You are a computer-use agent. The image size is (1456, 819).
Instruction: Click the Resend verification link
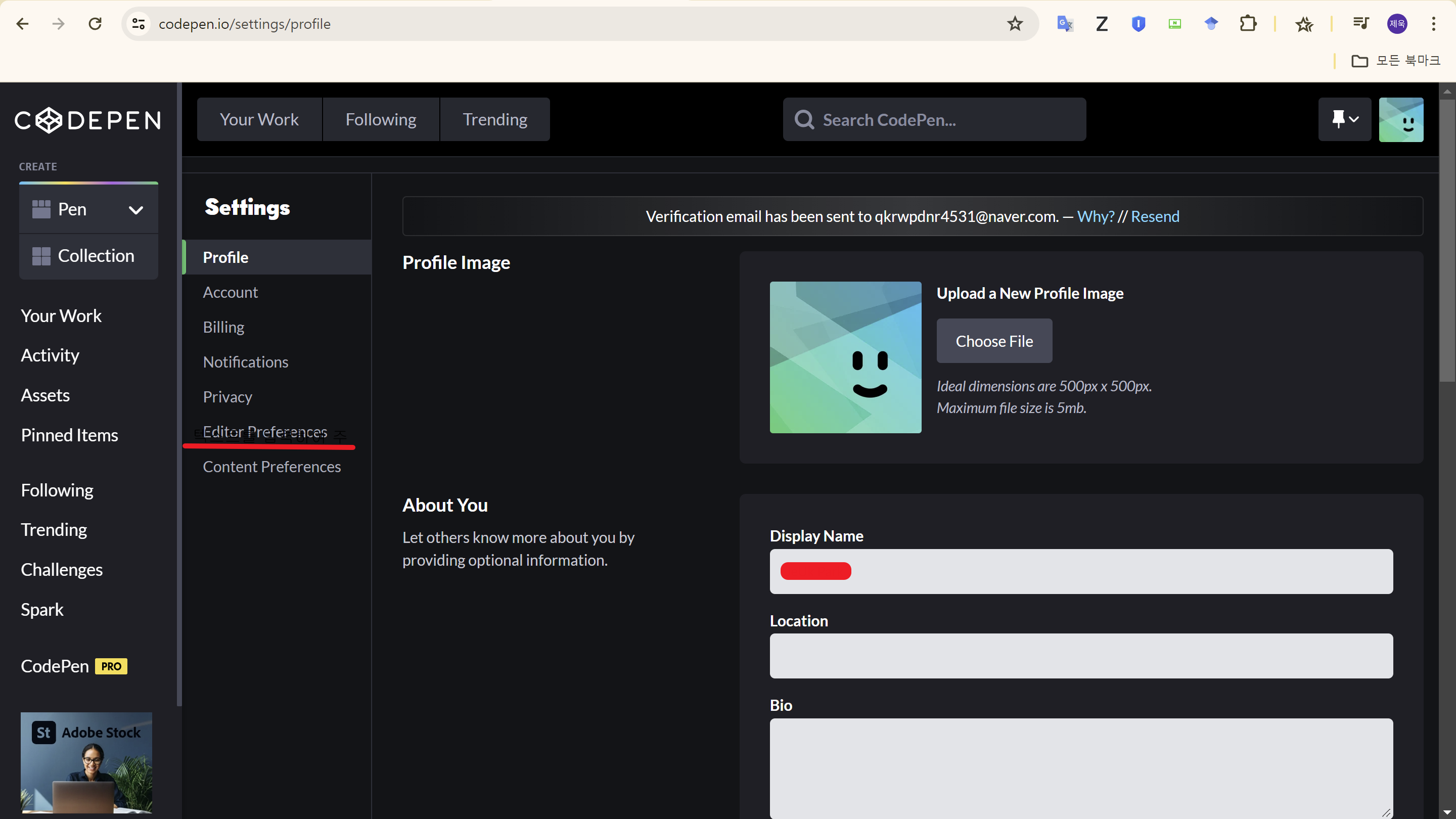[1155, 216]
